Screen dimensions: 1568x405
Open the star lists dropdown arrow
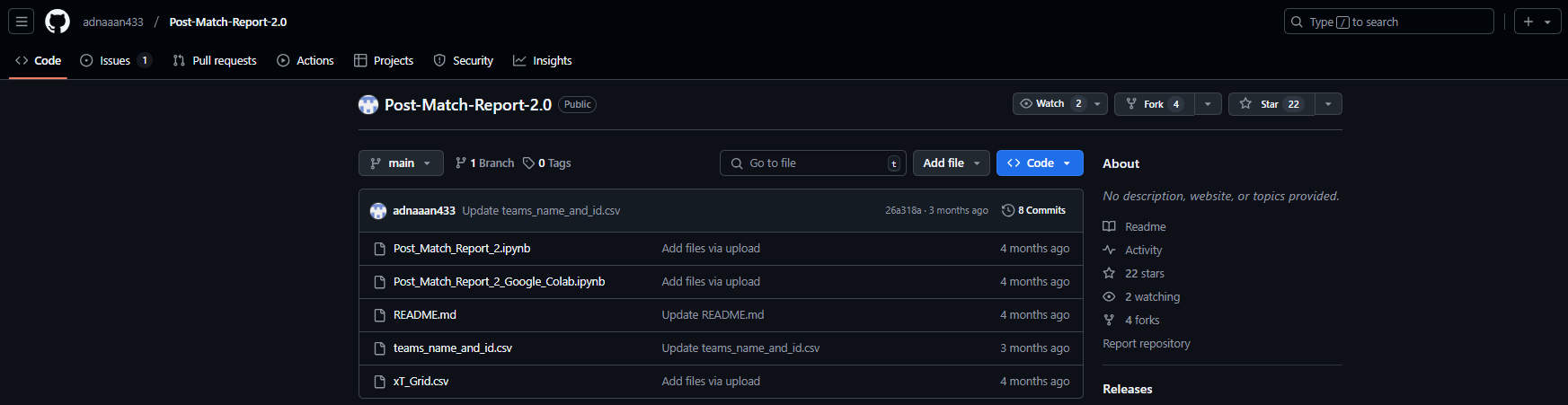pos(1328,104)
